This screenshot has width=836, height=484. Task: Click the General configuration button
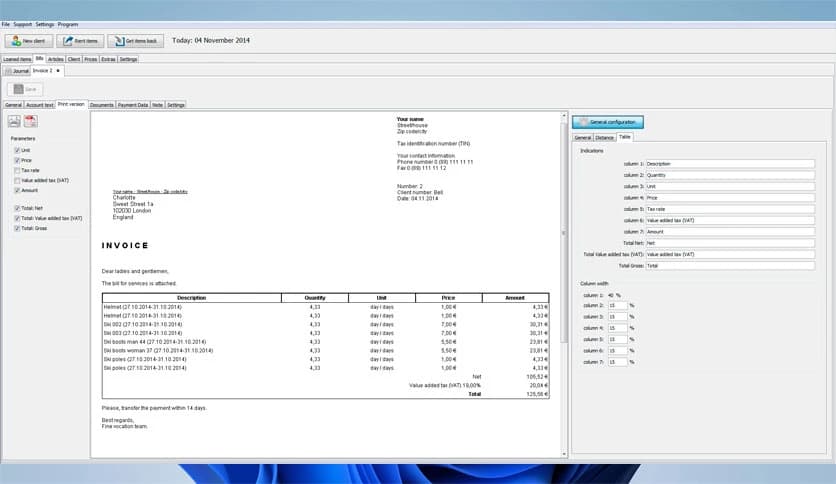[609, 122]
